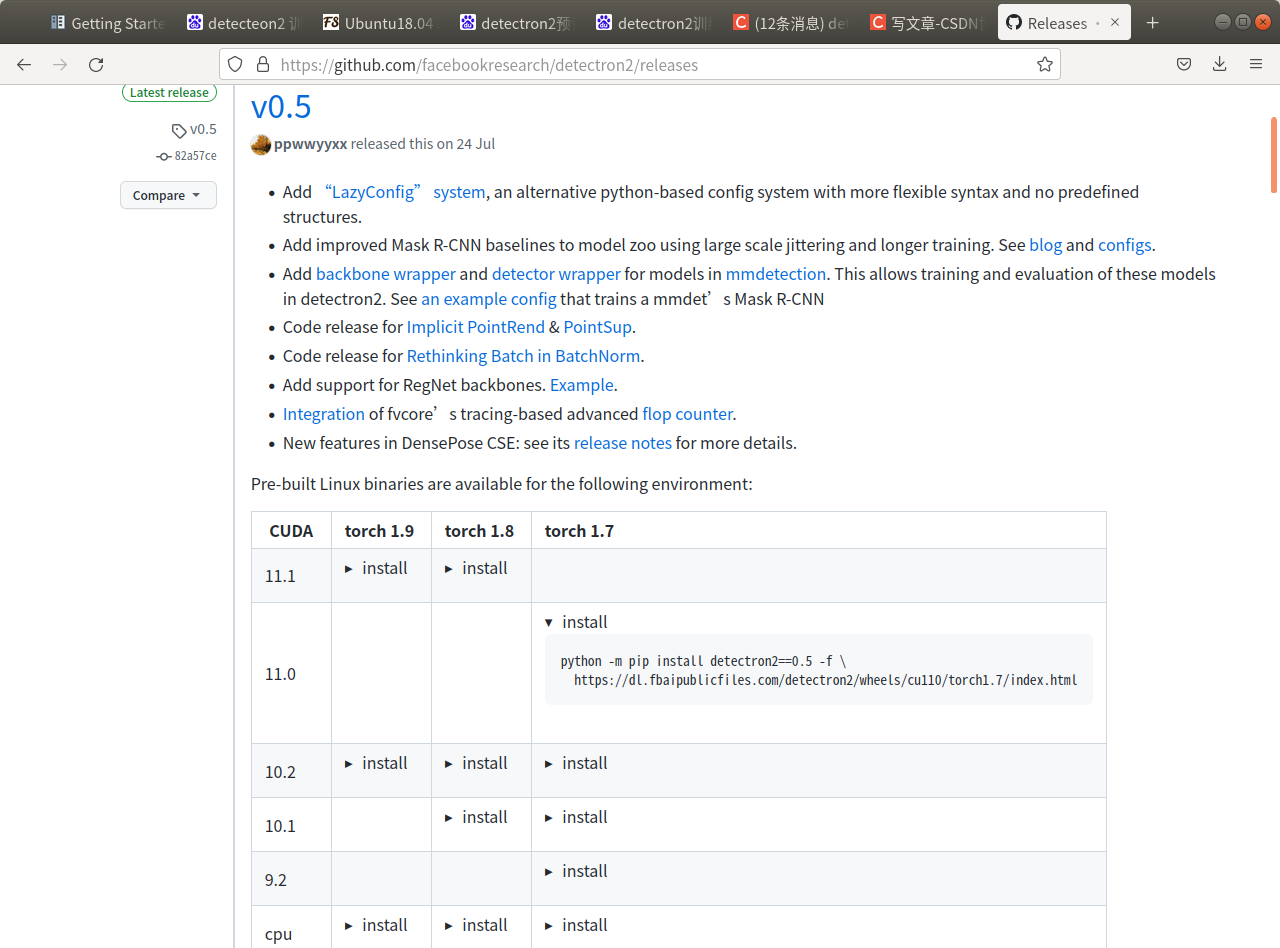Open ppwwyyxx user profile link

(311, 144)
